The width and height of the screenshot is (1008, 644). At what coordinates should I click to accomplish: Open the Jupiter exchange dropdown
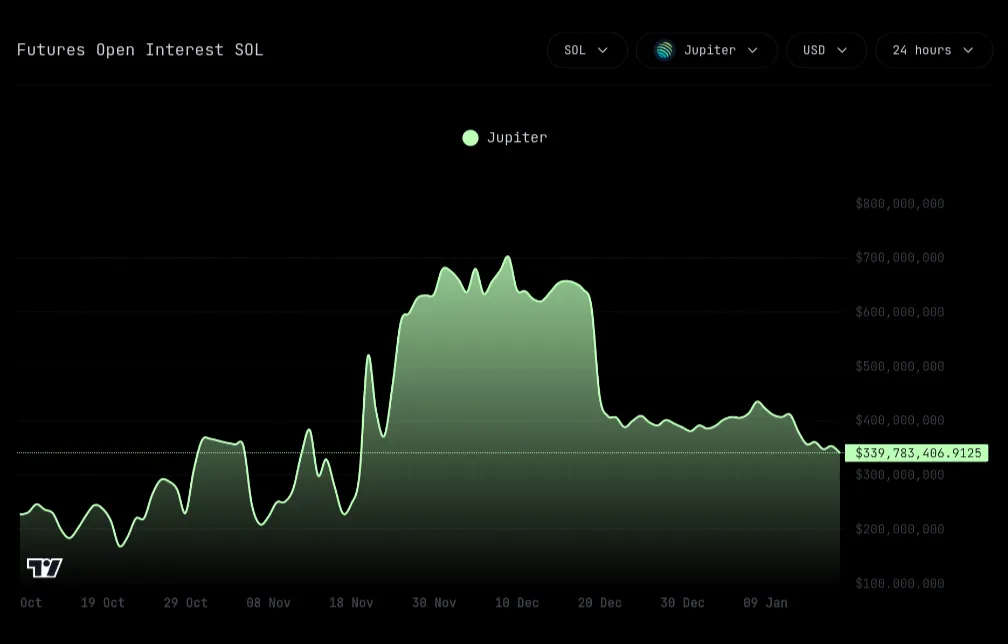tap(707, 50)
